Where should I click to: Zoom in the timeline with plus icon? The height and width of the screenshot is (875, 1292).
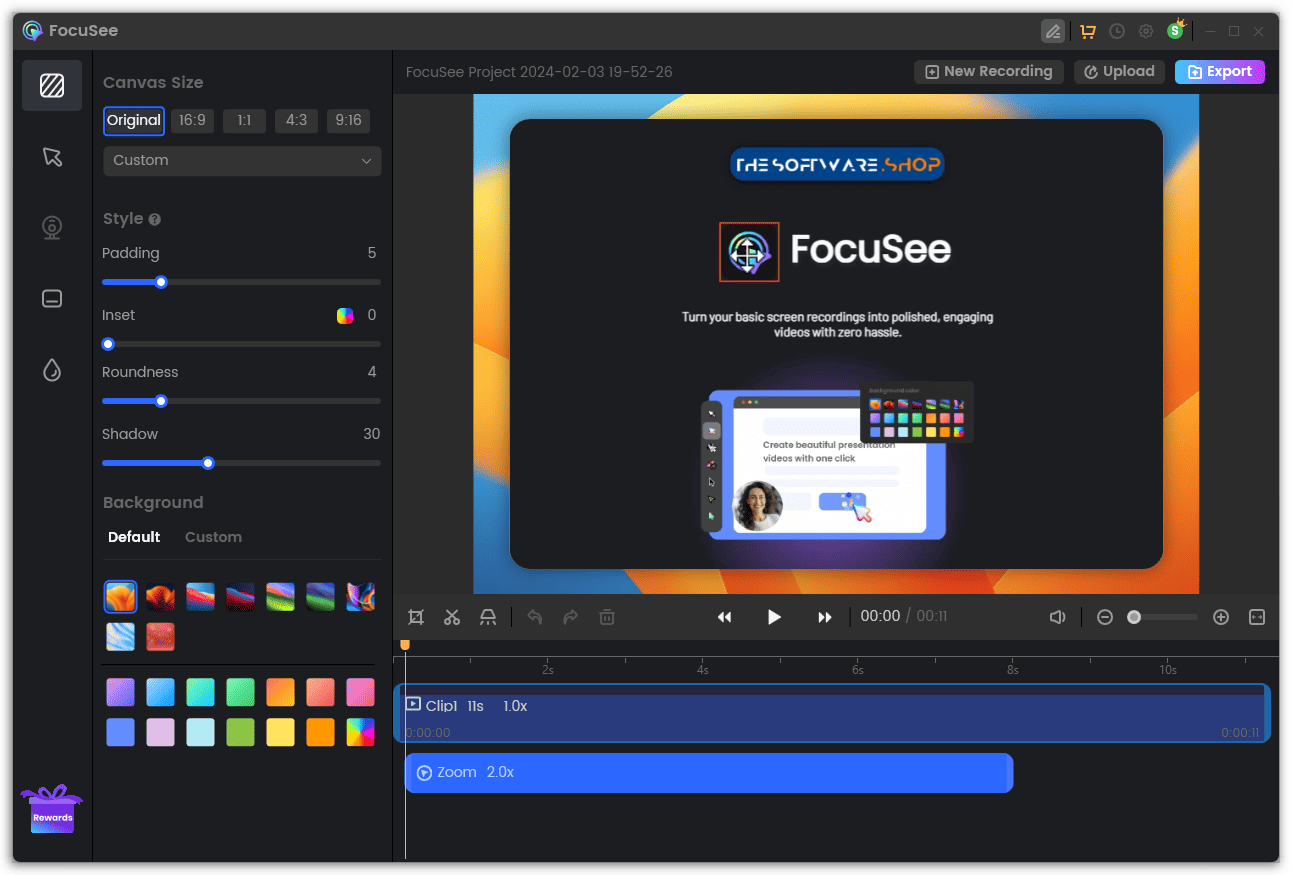pyautogui.click(x=1221, y=617)
